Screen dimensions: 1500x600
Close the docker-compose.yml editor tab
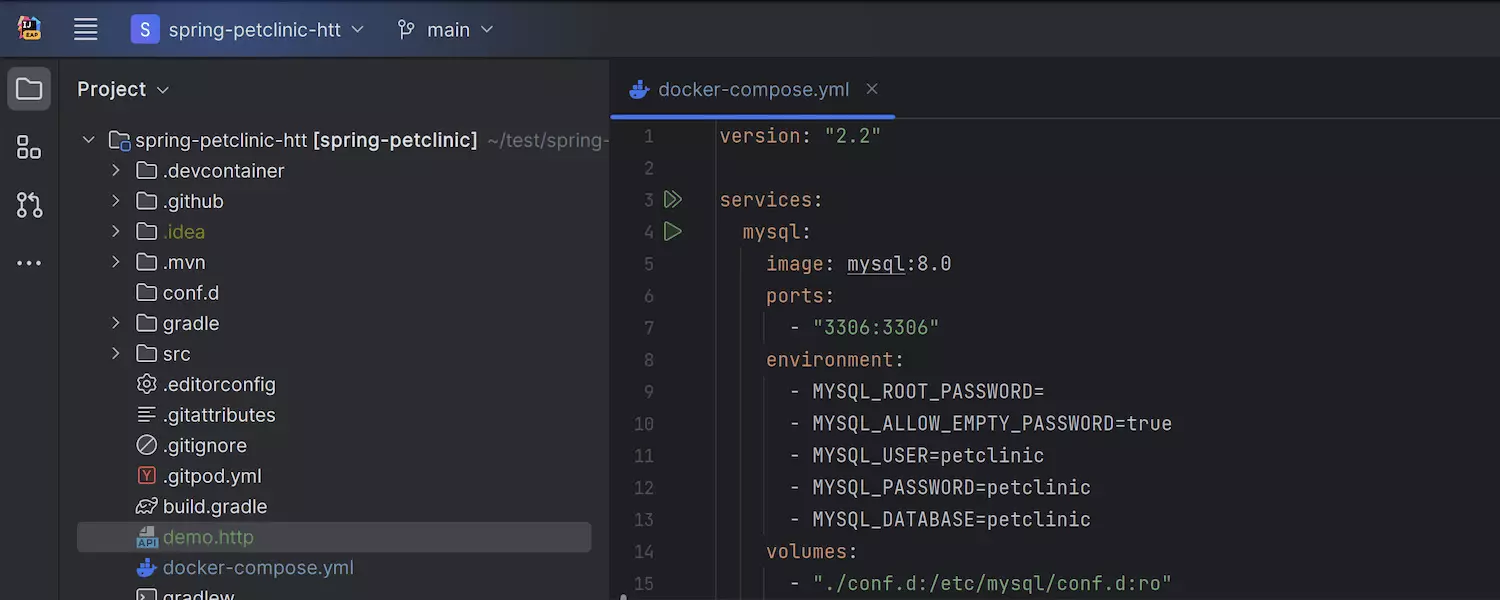[x=872, y=89]
